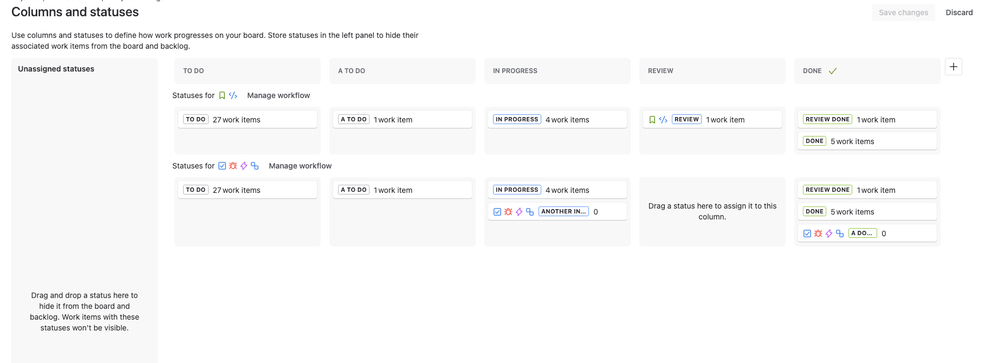This screenshot has width=998, height=363.
Task: Click the epic icon on the ANOTHER IN... card
Action: click(x=519, y=211)
